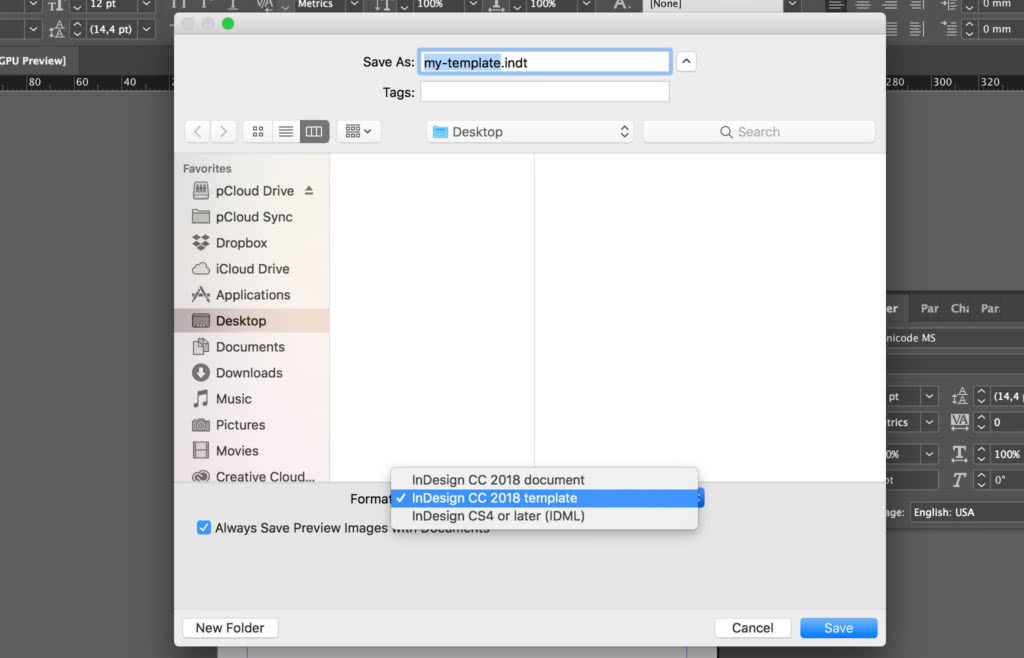Open Creative Cloud Files location

251,477
